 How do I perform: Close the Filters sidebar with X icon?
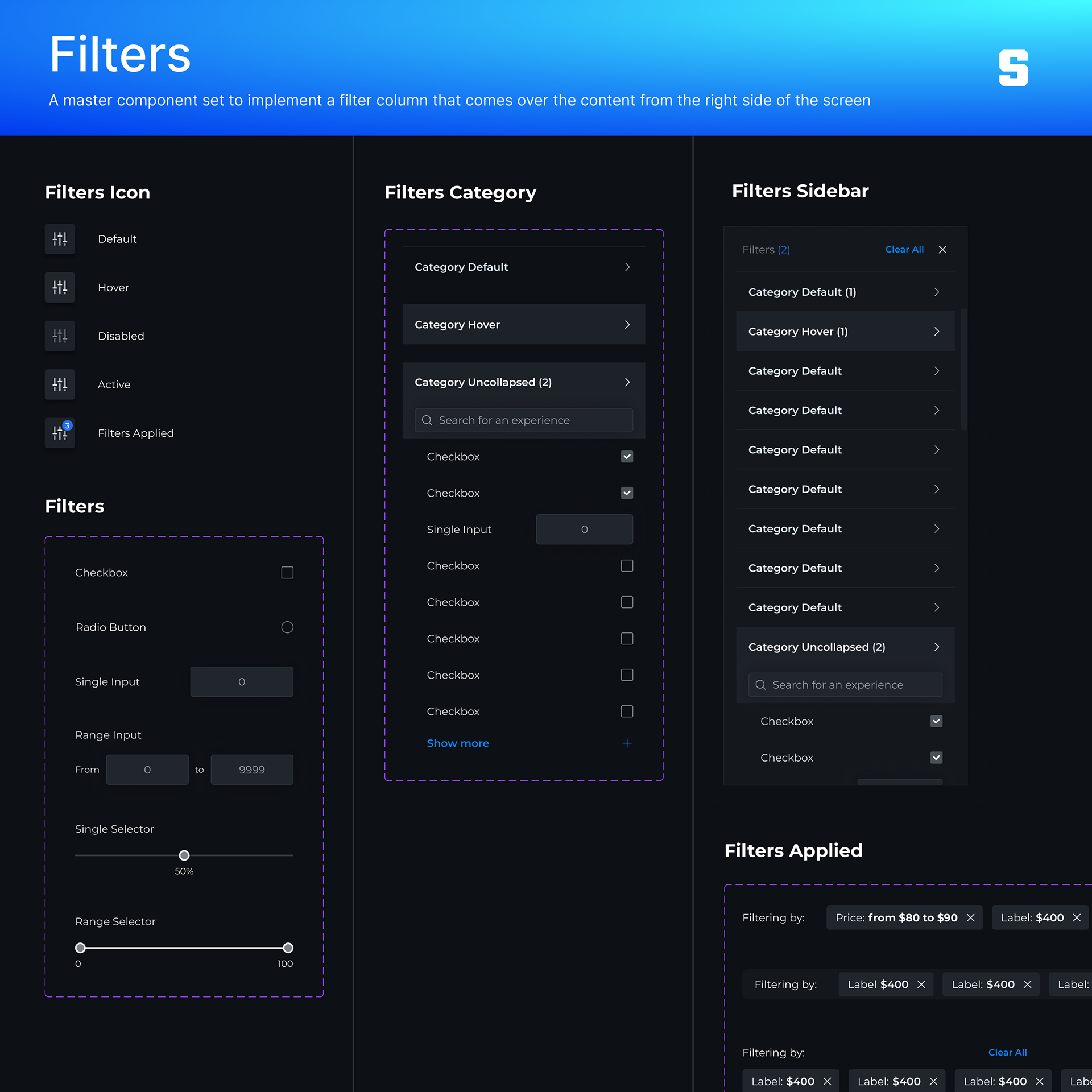(x=942, y=250)
